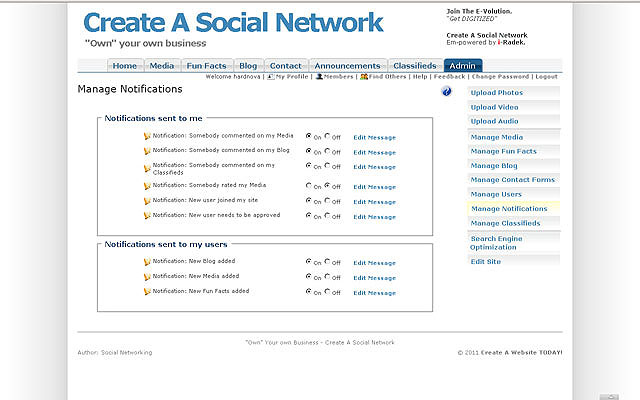Switch to the Classifieds tab

tap(414, 66)
